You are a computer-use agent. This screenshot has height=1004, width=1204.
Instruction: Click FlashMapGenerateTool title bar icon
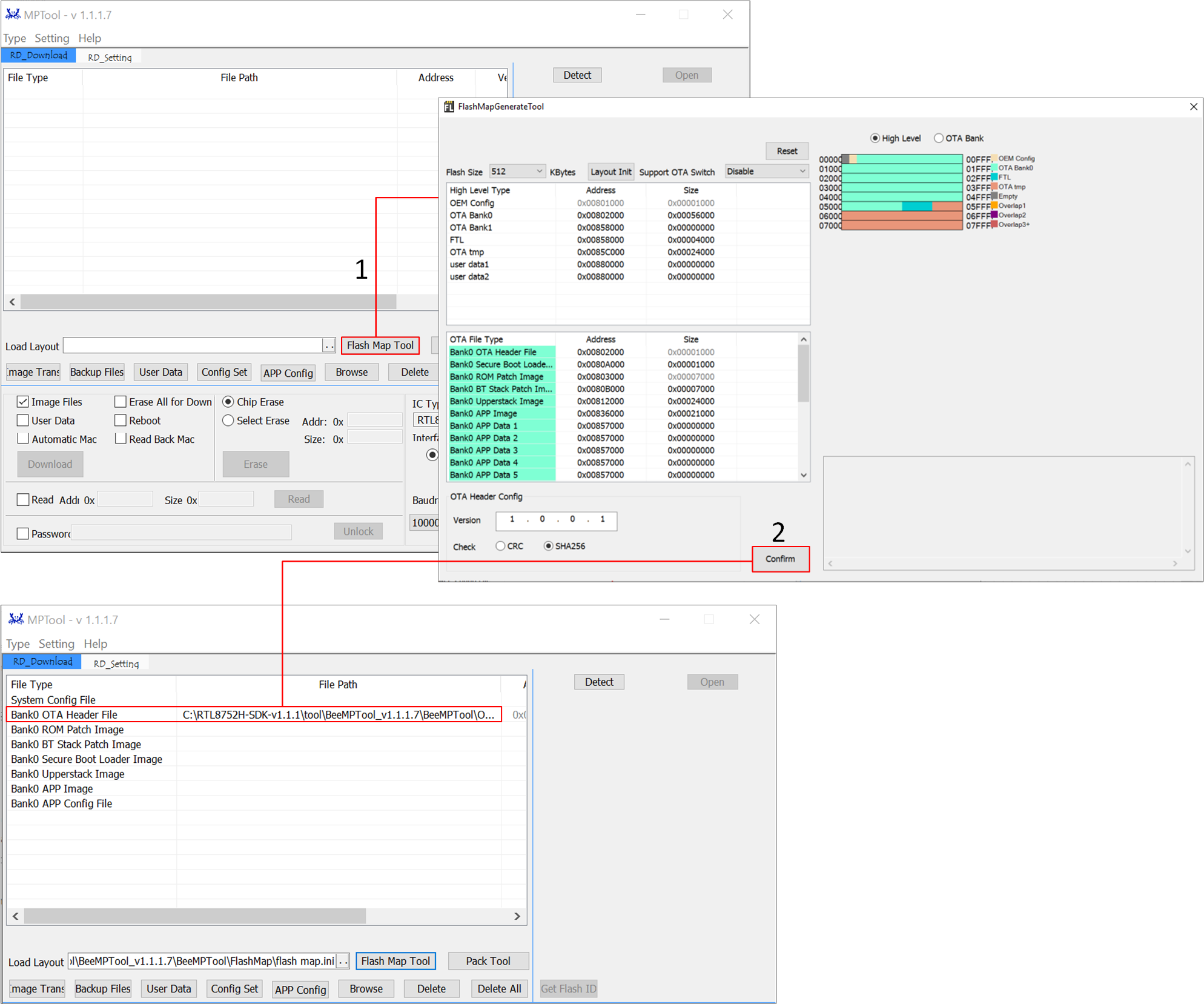(x=449, y=107)
